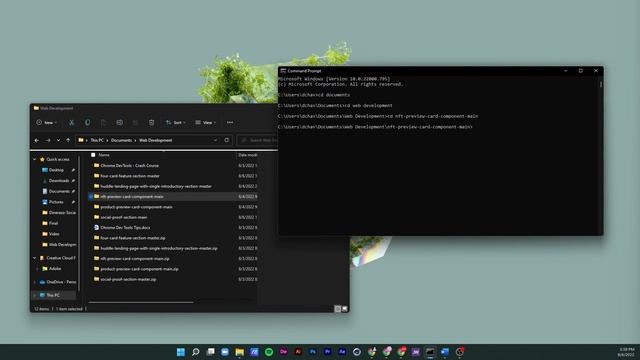Click Documents in the address breadcrumb
Screen dimensions: 640x360
point(122,140)
